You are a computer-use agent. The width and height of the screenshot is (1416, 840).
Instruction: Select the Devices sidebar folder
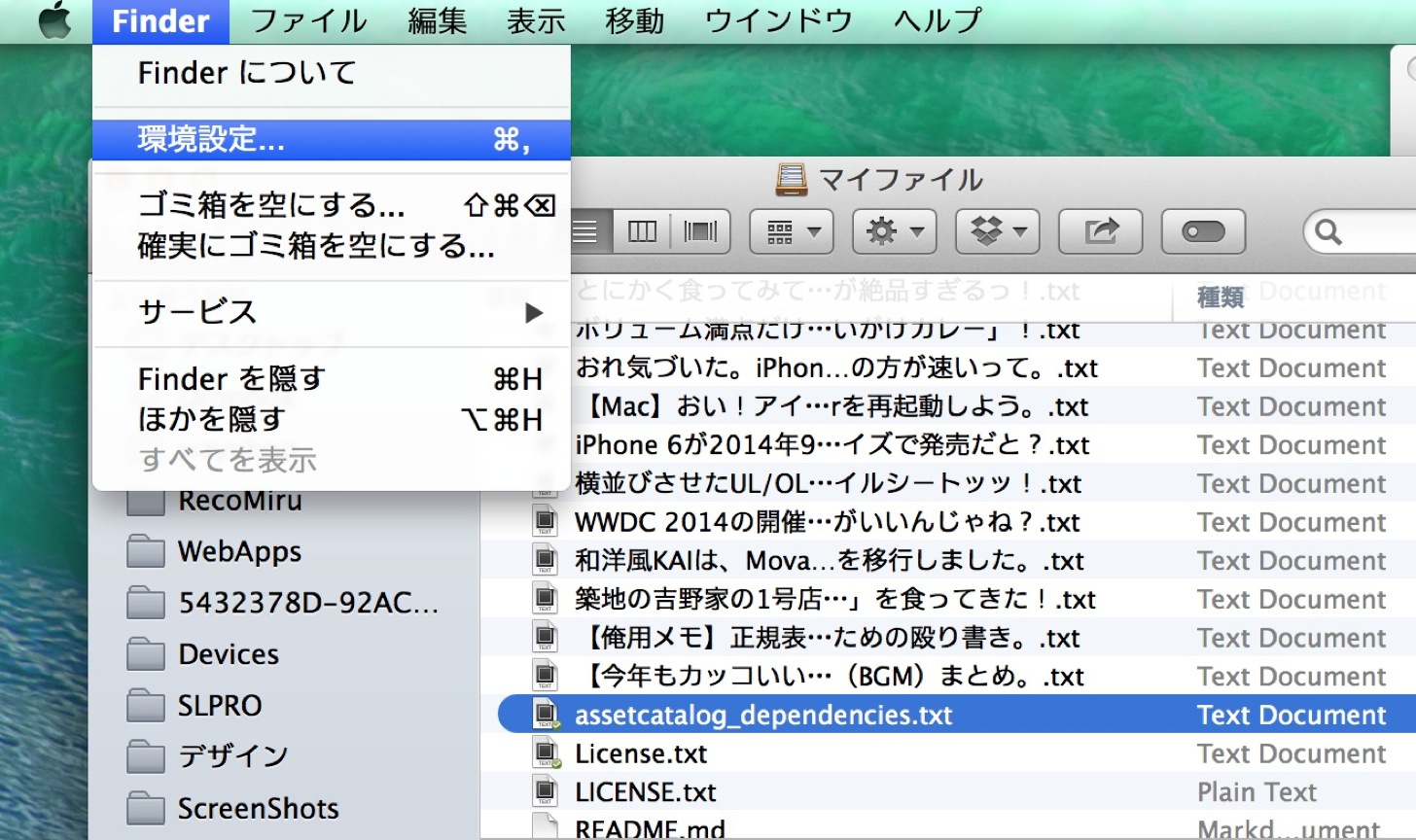pos(229,654)
